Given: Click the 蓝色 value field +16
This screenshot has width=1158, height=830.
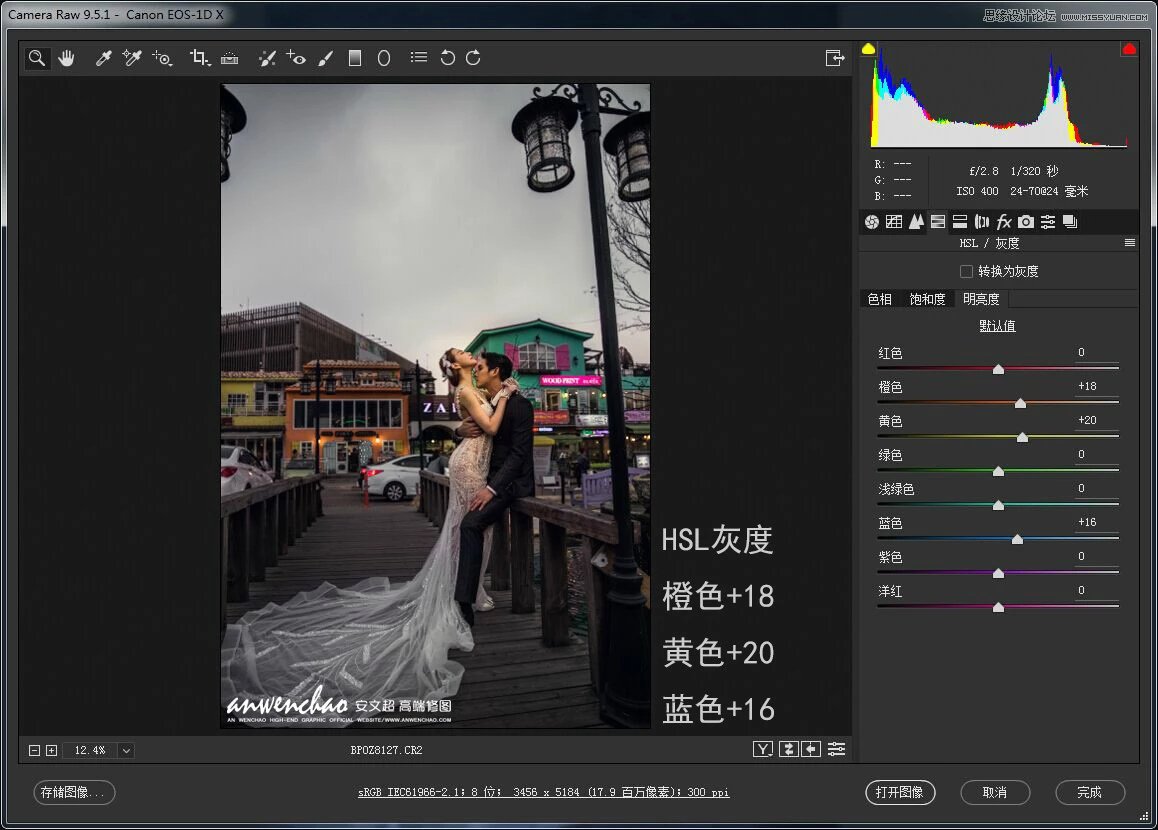Looking at the screenshot, I should (1096, 522).
